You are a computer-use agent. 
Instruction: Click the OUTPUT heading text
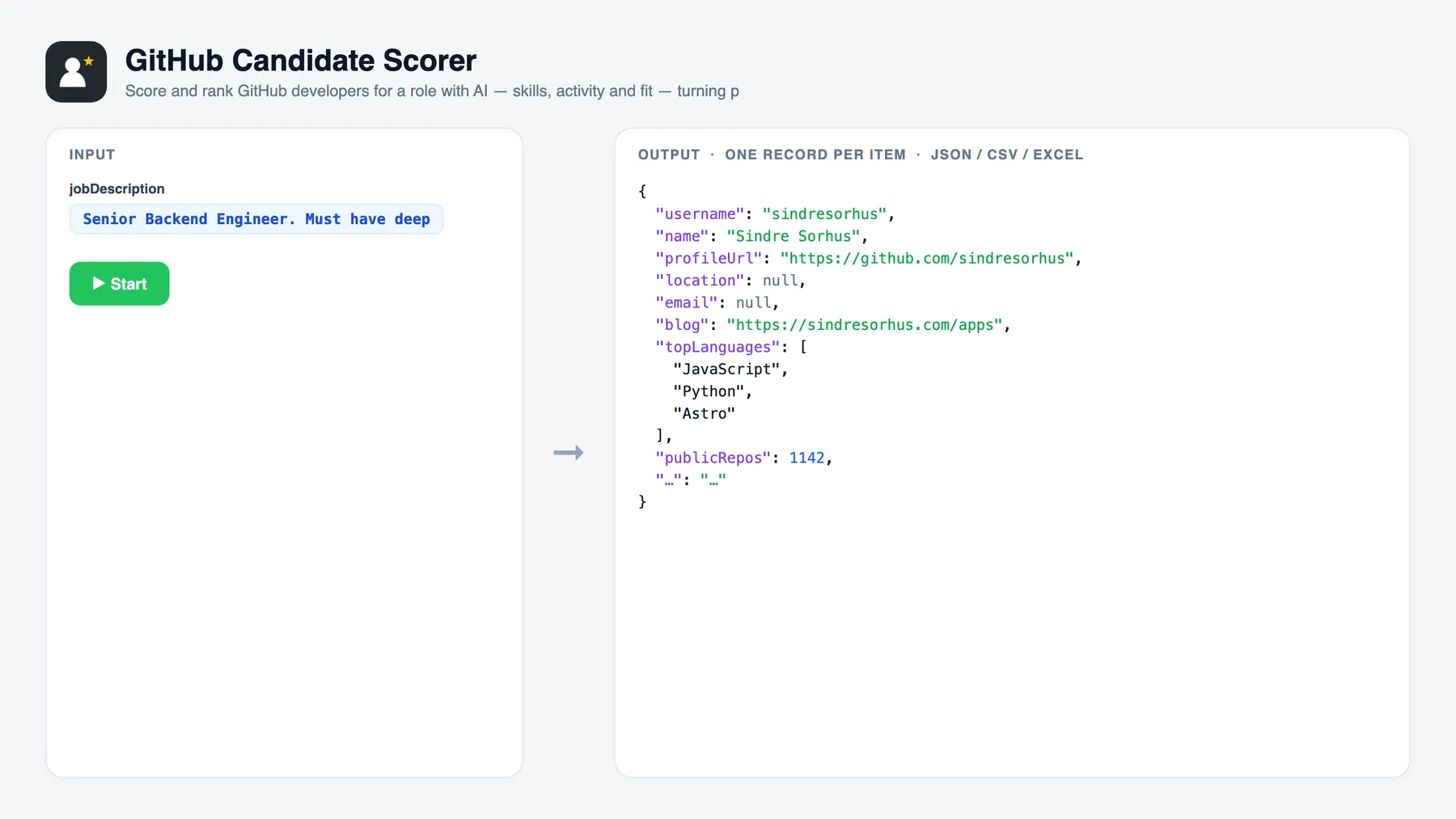[x=669, y=154]
